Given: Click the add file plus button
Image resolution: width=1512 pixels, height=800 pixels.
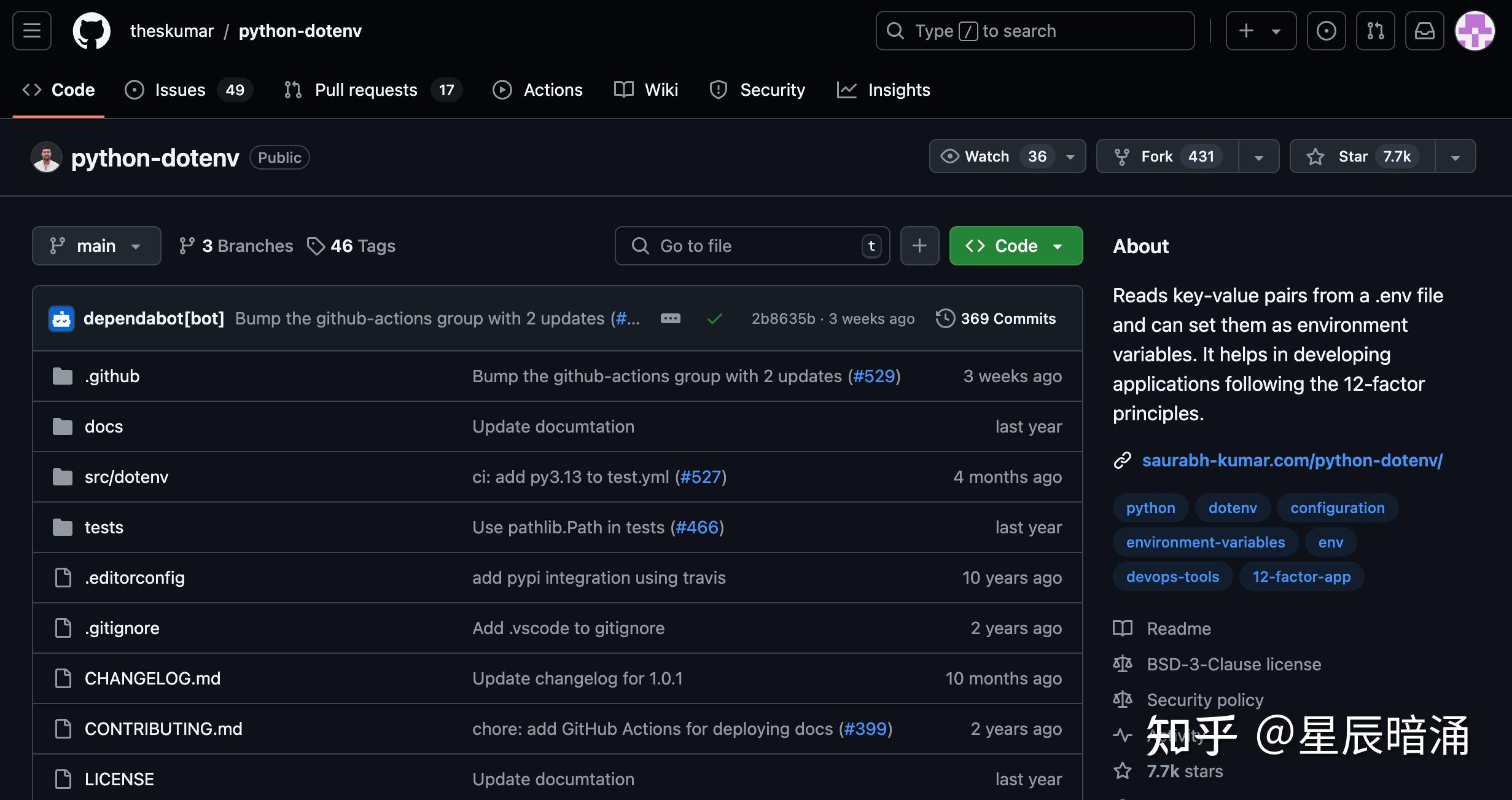Looking at the screenshot, I should 919,246.
